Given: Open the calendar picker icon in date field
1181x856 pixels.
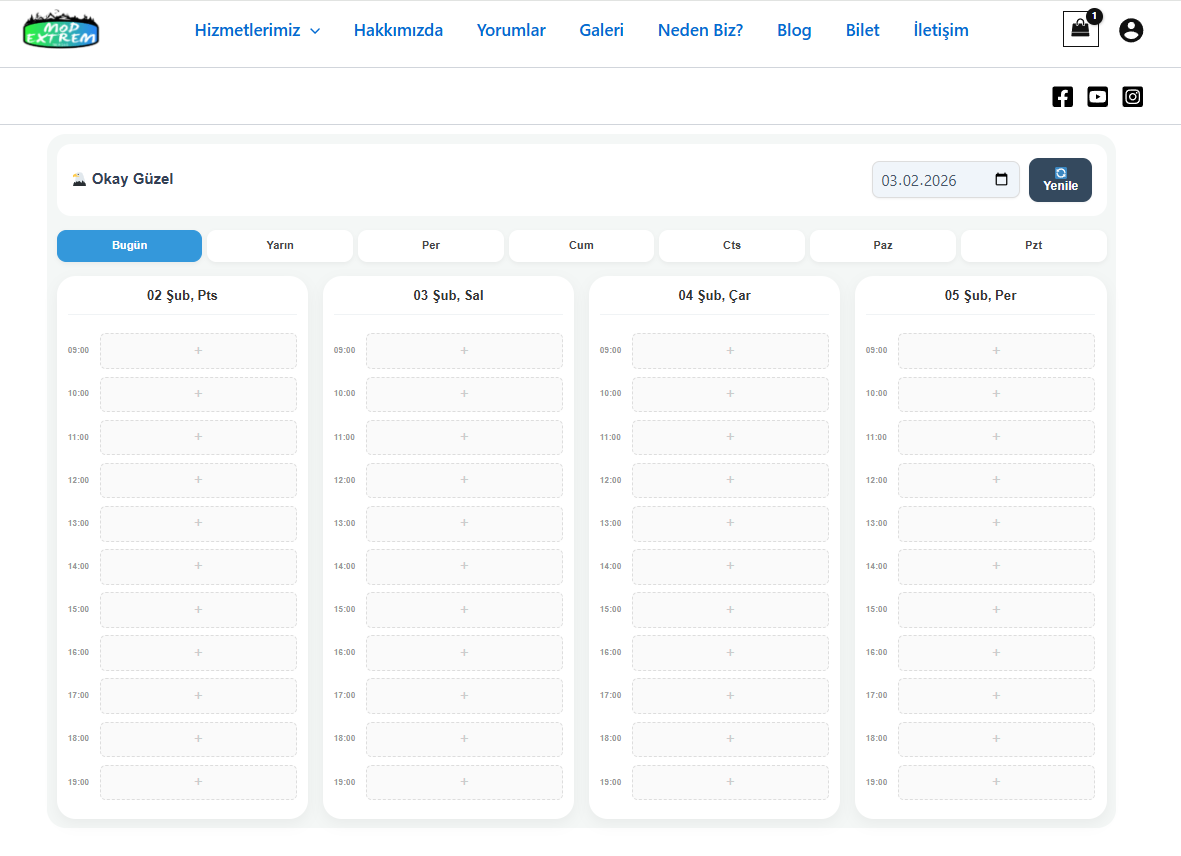Looking at the screenshot, I should click(x=1001, y=180).
